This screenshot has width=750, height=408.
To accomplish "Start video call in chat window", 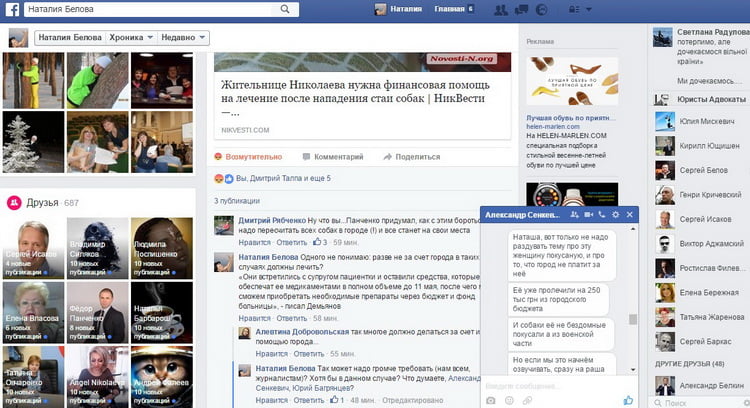I will pos(589,215).
